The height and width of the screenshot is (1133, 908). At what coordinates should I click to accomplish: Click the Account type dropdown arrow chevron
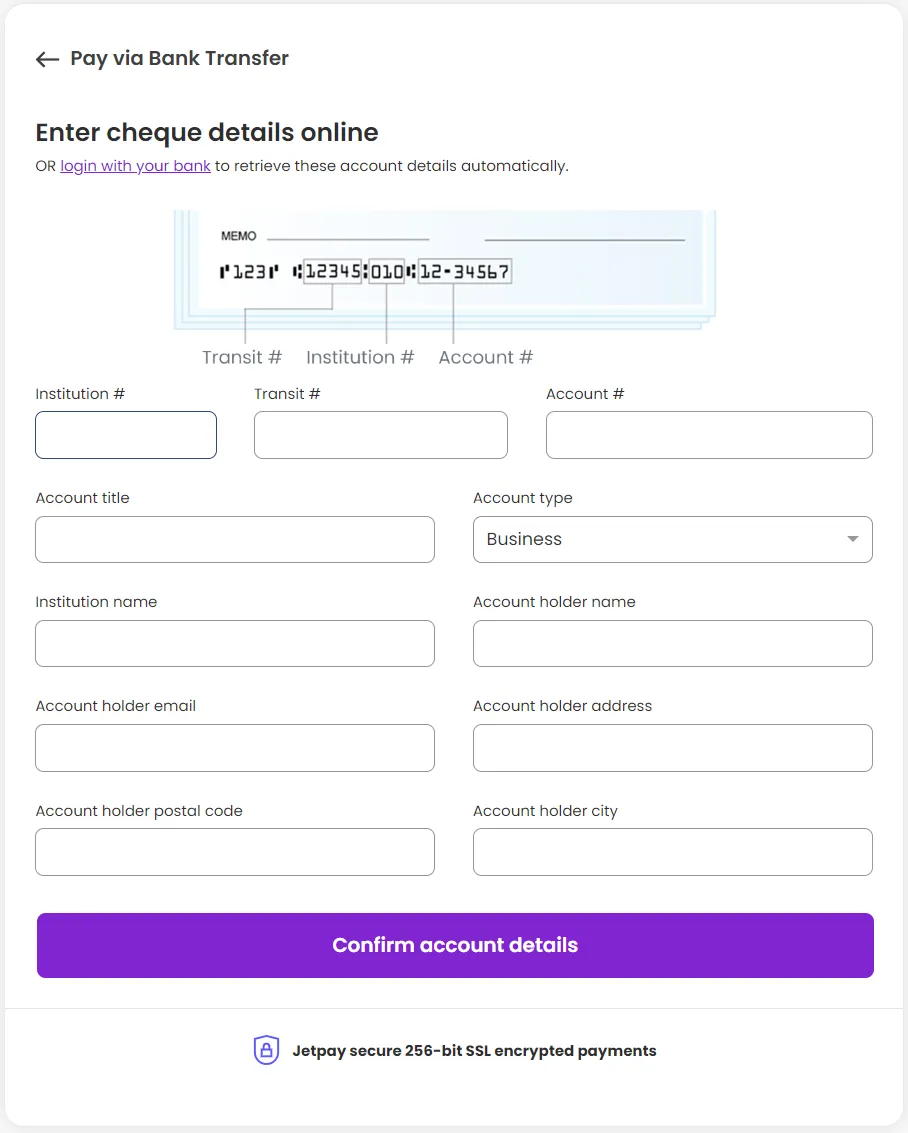click(853, 539)
